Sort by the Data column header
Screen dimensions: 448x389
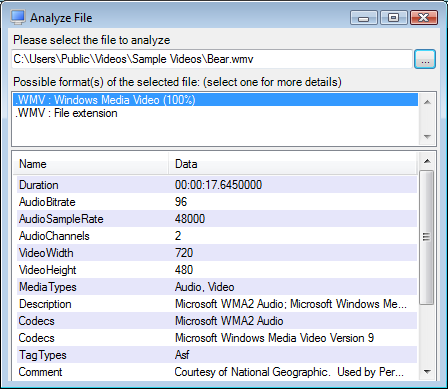coord(293,164)
